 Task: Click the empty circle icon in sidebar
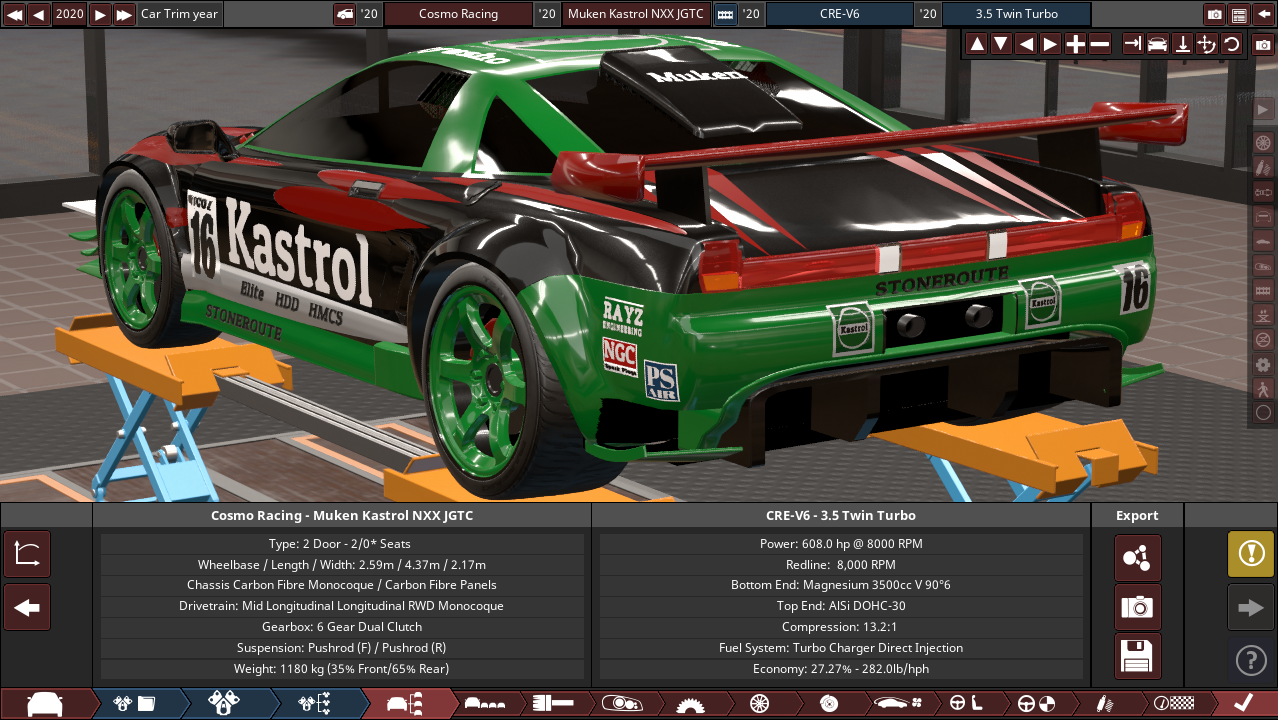point(1263,412)
